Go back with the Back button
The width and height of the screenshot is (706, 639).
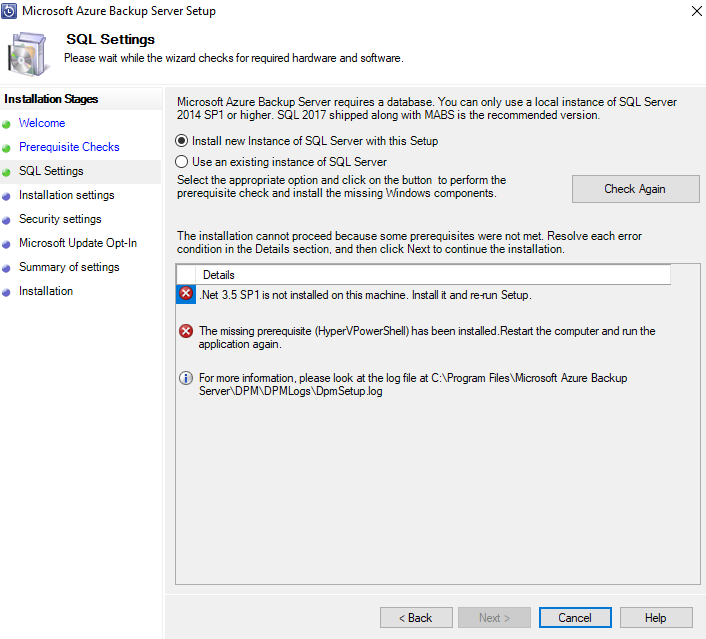pos(416,617)
